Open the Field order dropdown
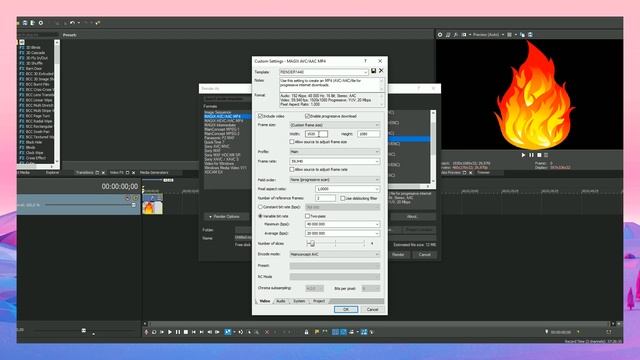 point(335,180)
